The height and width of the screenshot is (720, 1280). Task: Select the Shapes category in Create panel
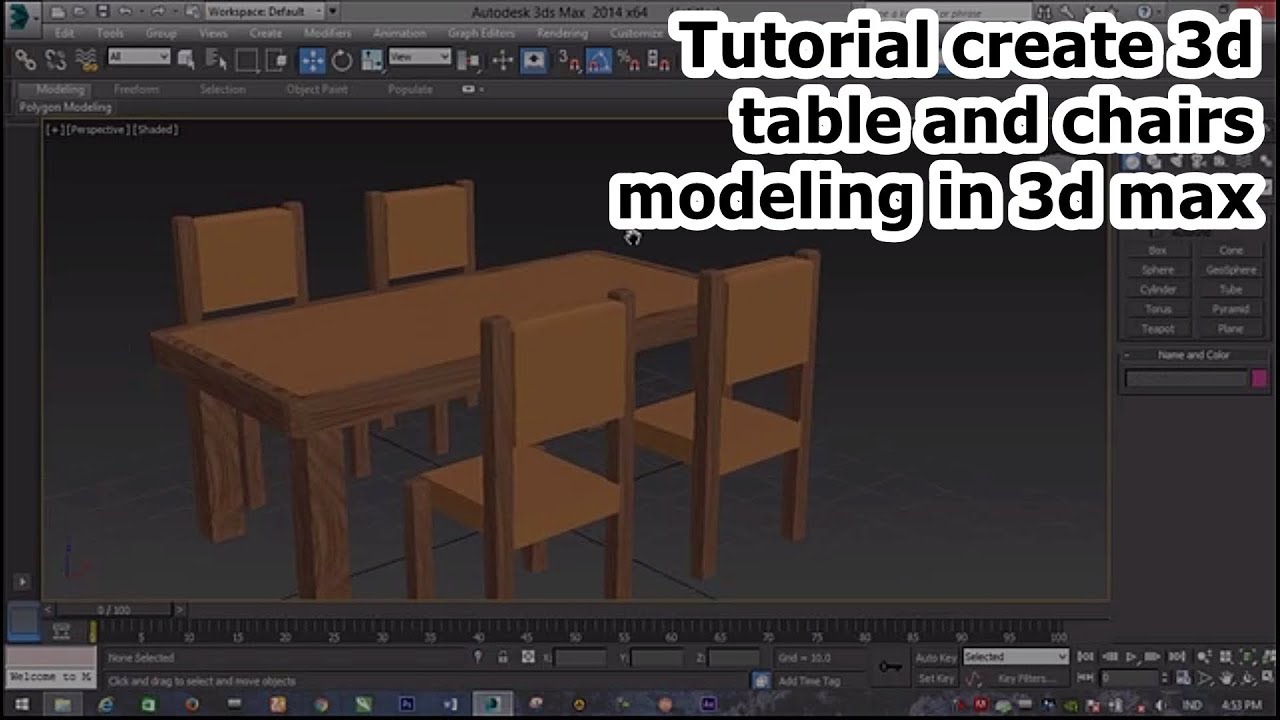[x=1154, y=162]
